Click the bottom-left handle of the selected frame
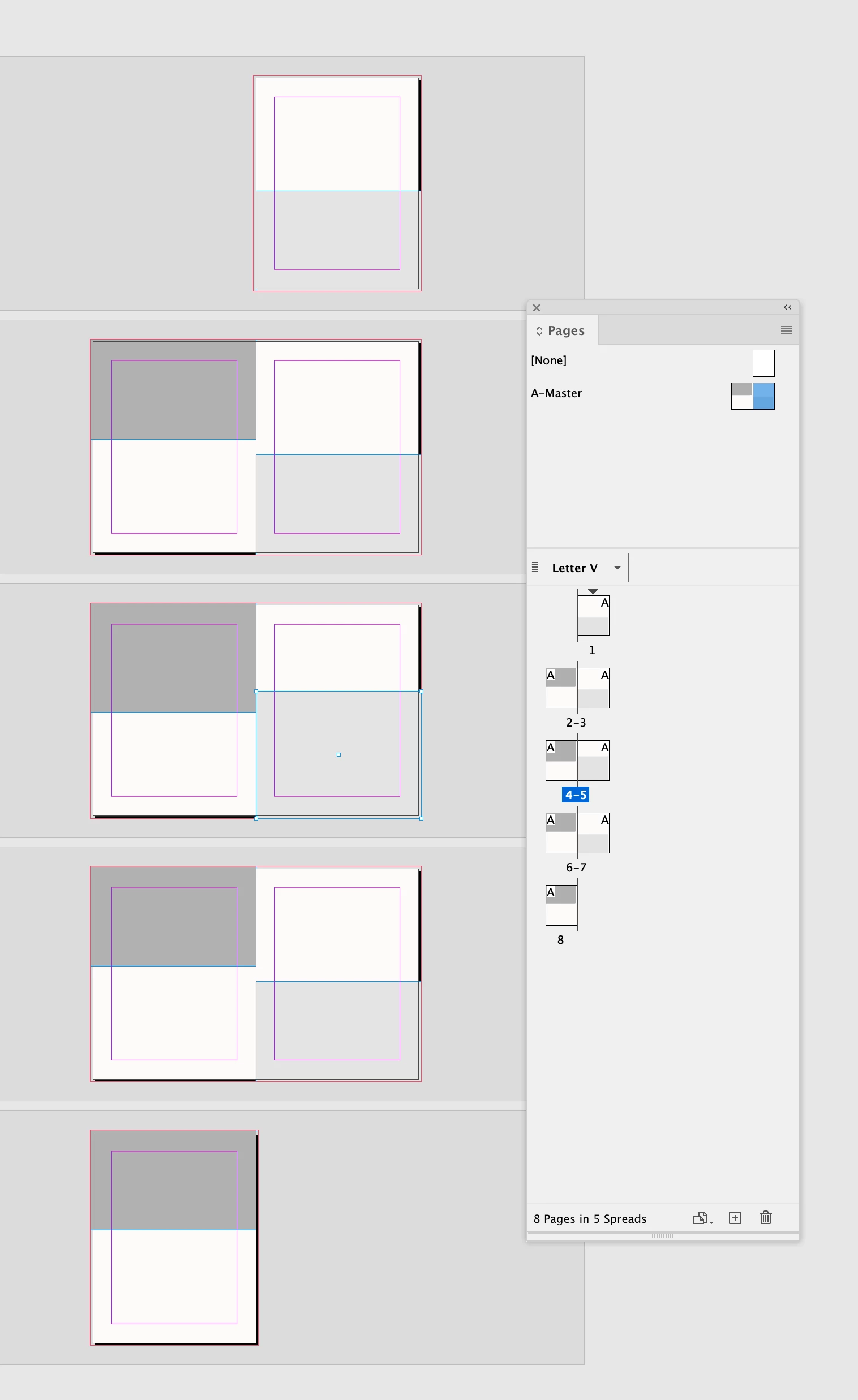Screen dimensions: 858x1400 click(256, 818)
